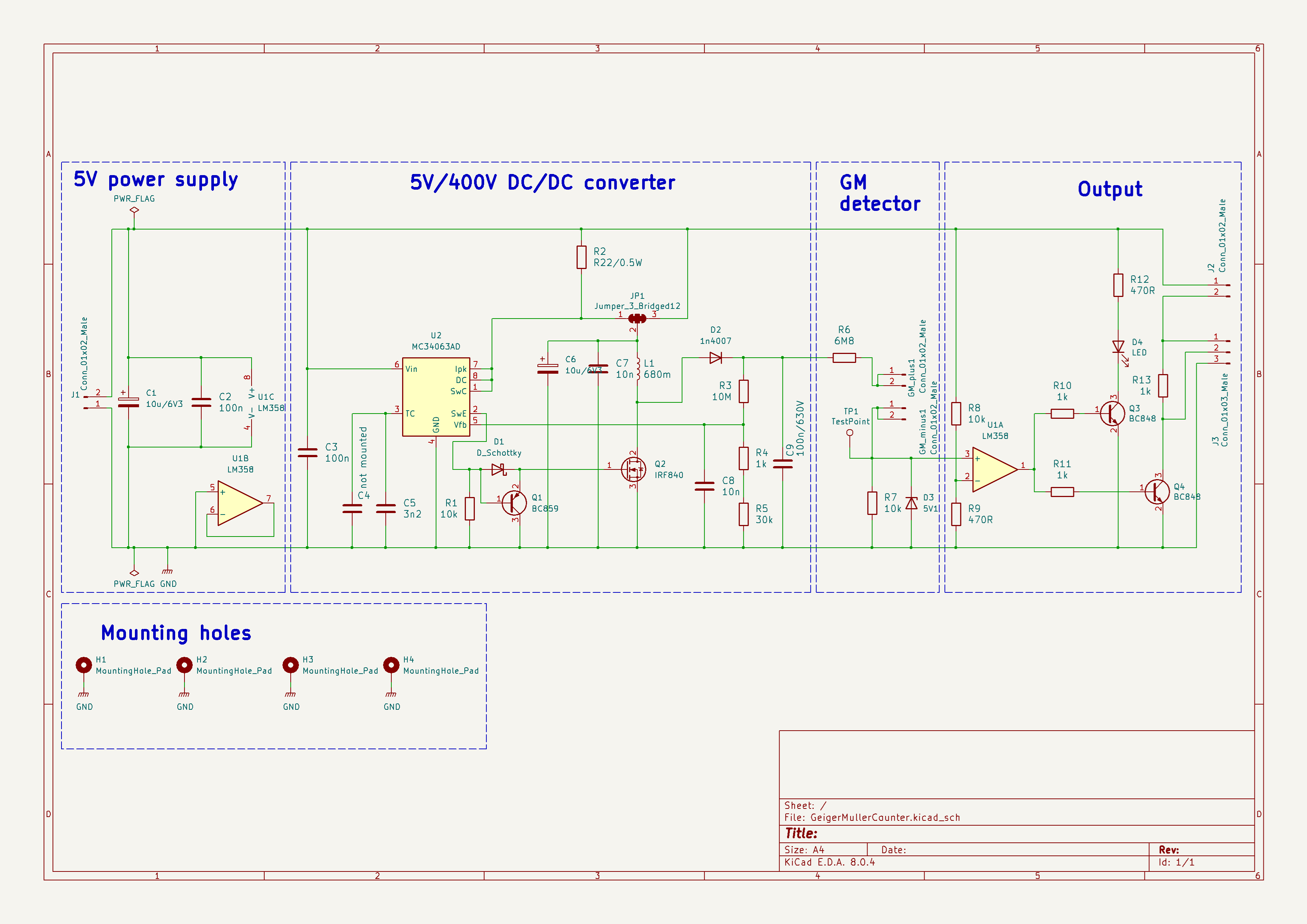Viewport: 1307px width, 924px height.
Task: Click the 'Size: A4' text
Action: [804, 849]
